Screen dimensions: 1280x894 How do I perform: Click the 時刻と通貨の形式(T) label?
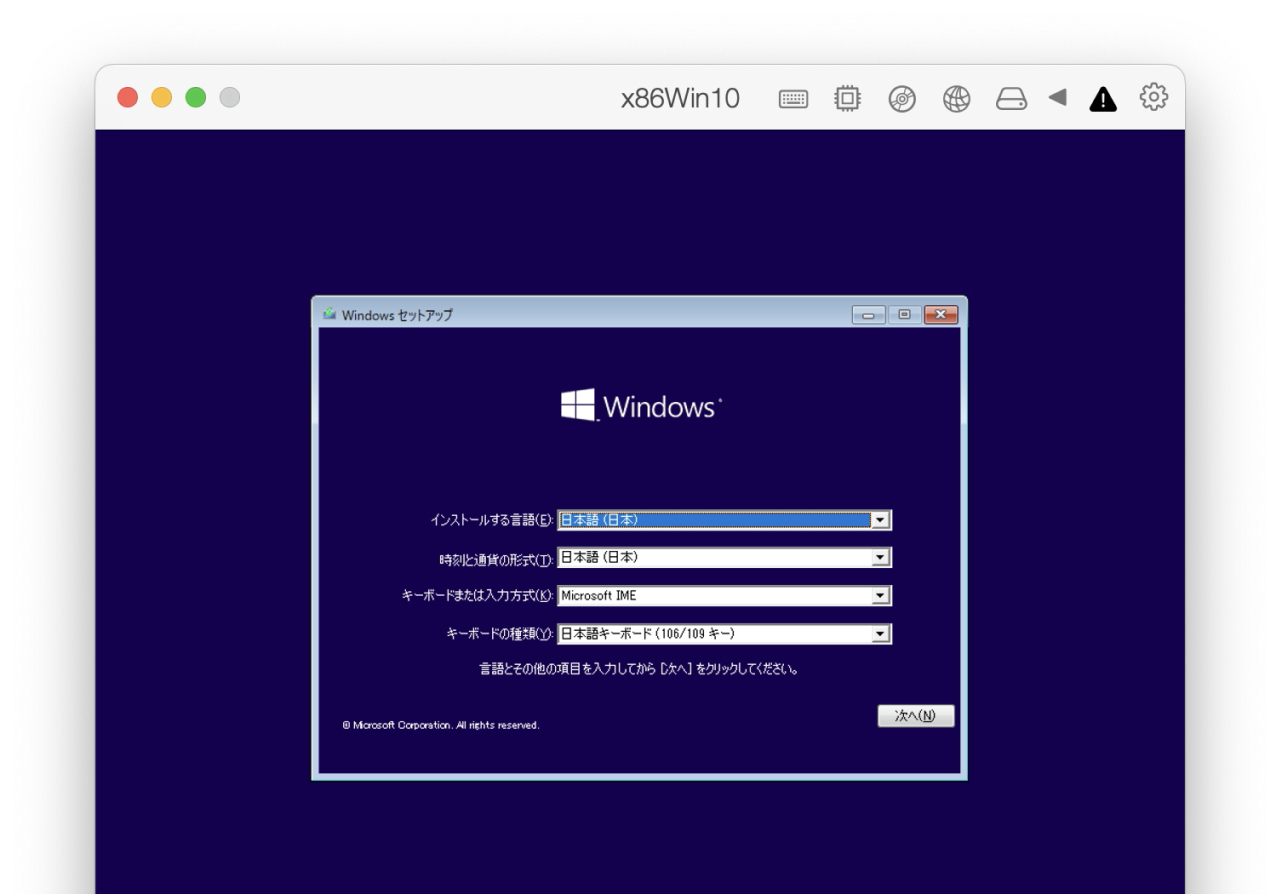496,558
